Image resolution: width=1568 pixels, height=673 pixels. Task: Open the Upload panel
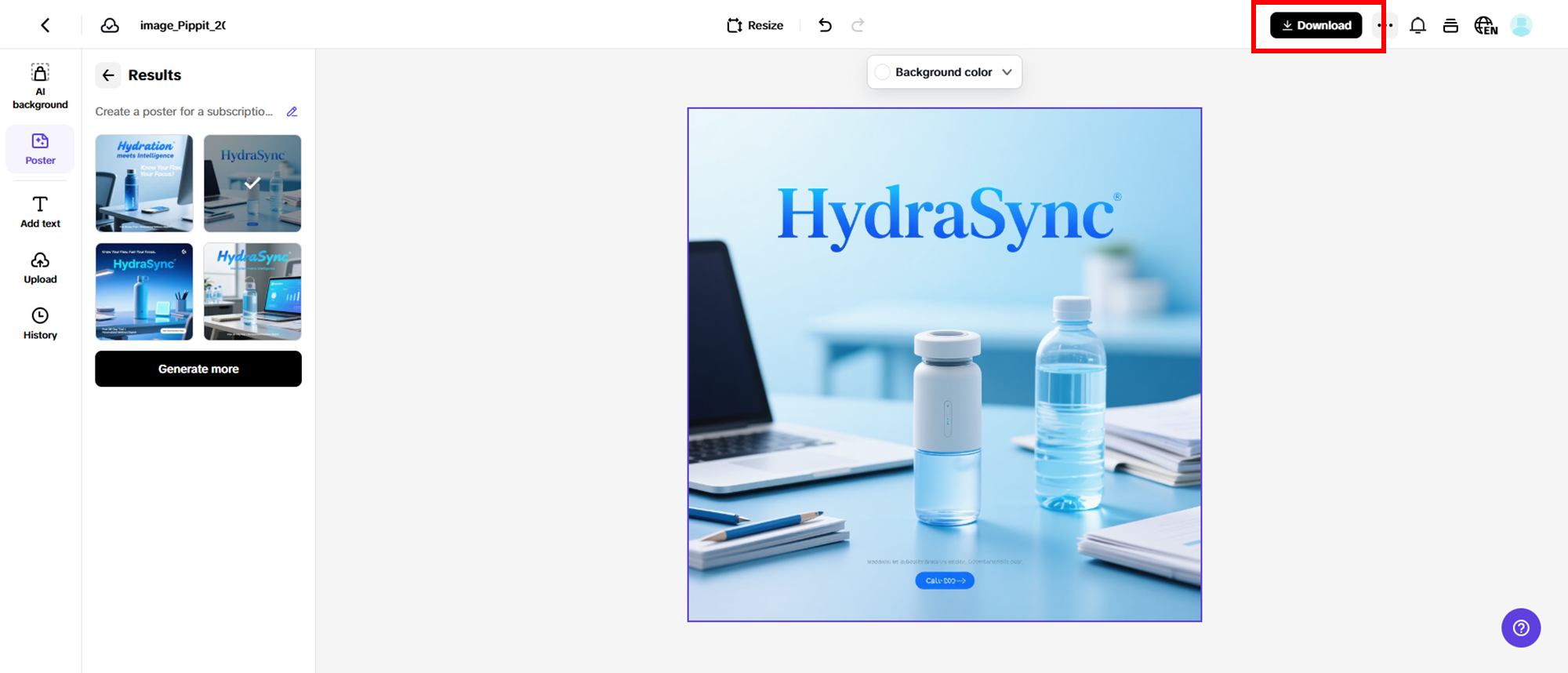(40, 267)
